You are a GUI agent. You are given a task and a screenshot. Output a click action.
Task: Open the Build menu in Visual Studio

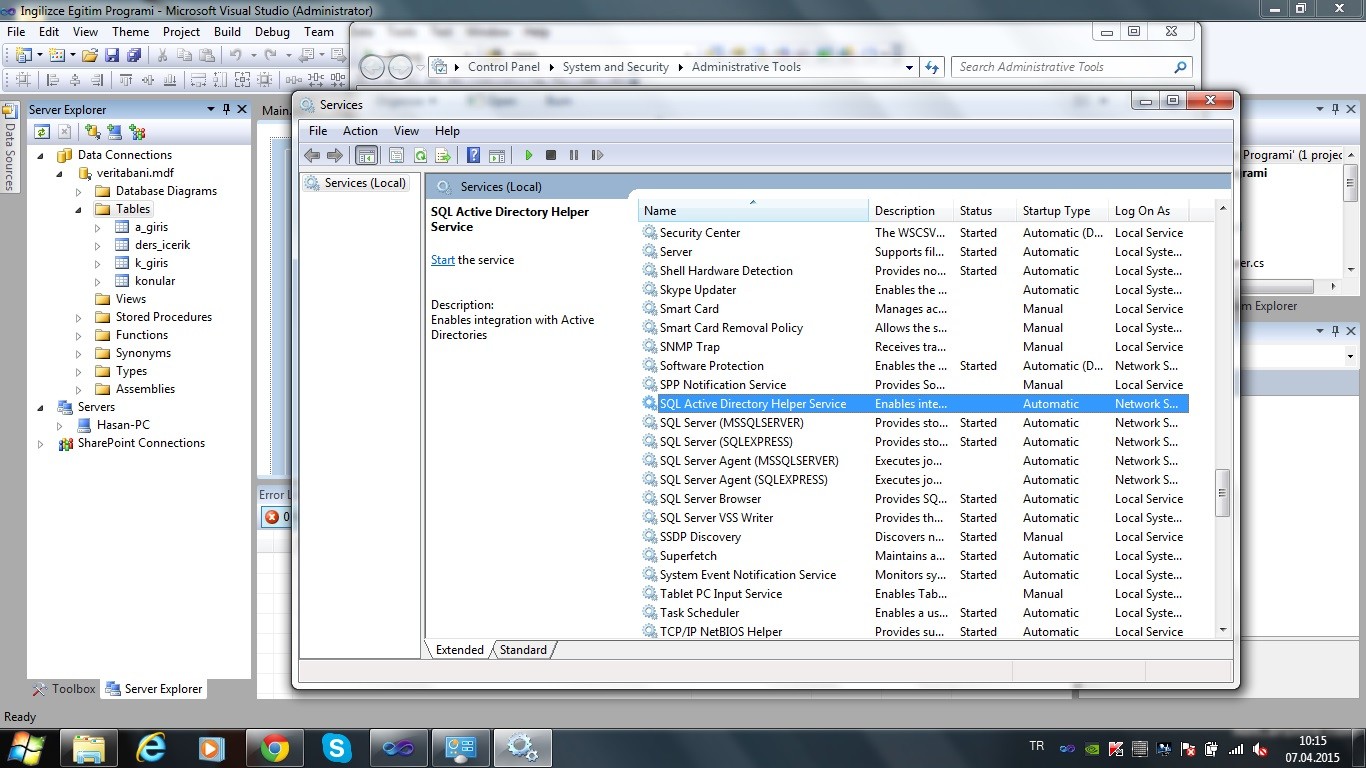pyautogui.click(x=227, y=31)
